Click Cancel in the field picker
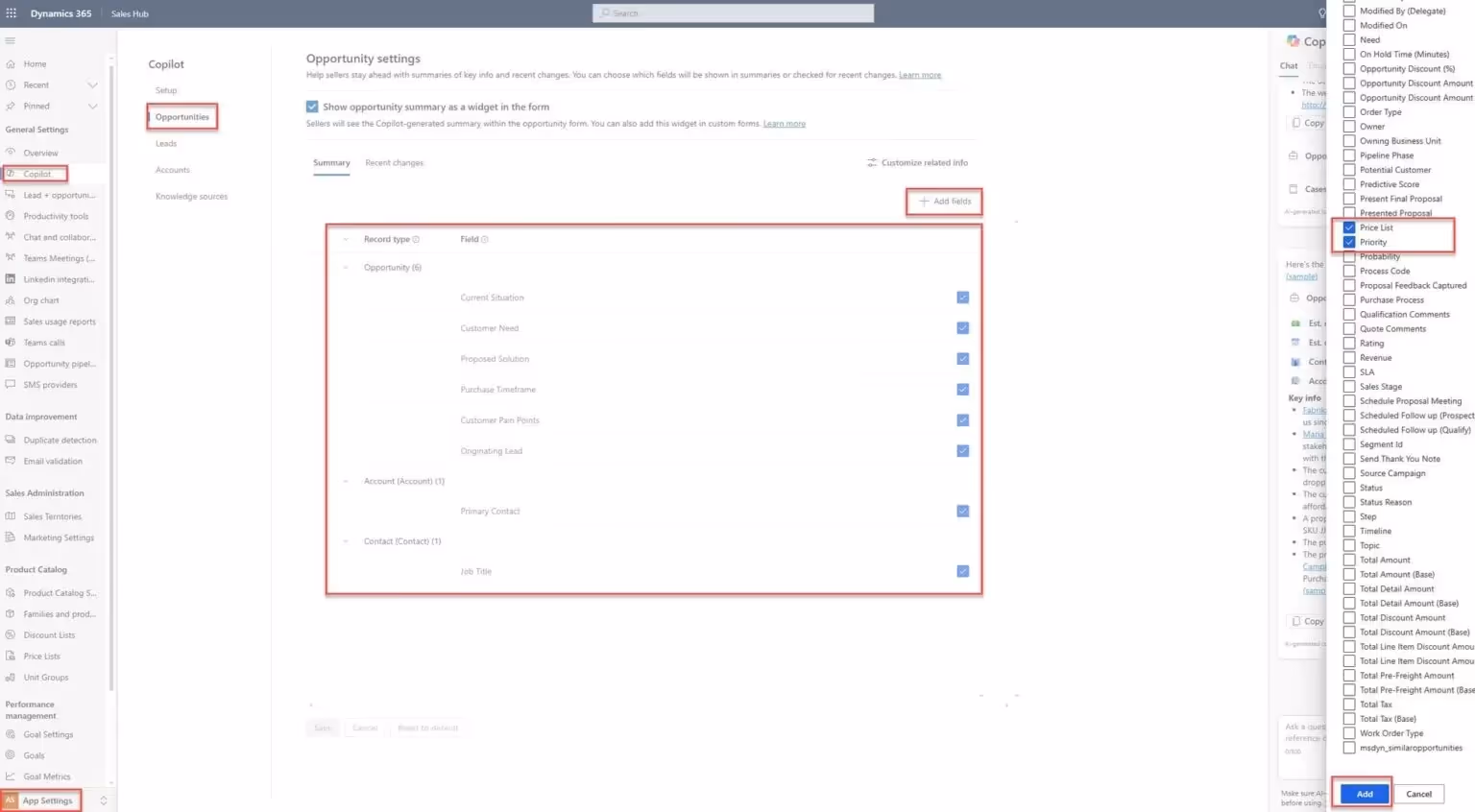The image size is (1475, 812). (1419, 794)
